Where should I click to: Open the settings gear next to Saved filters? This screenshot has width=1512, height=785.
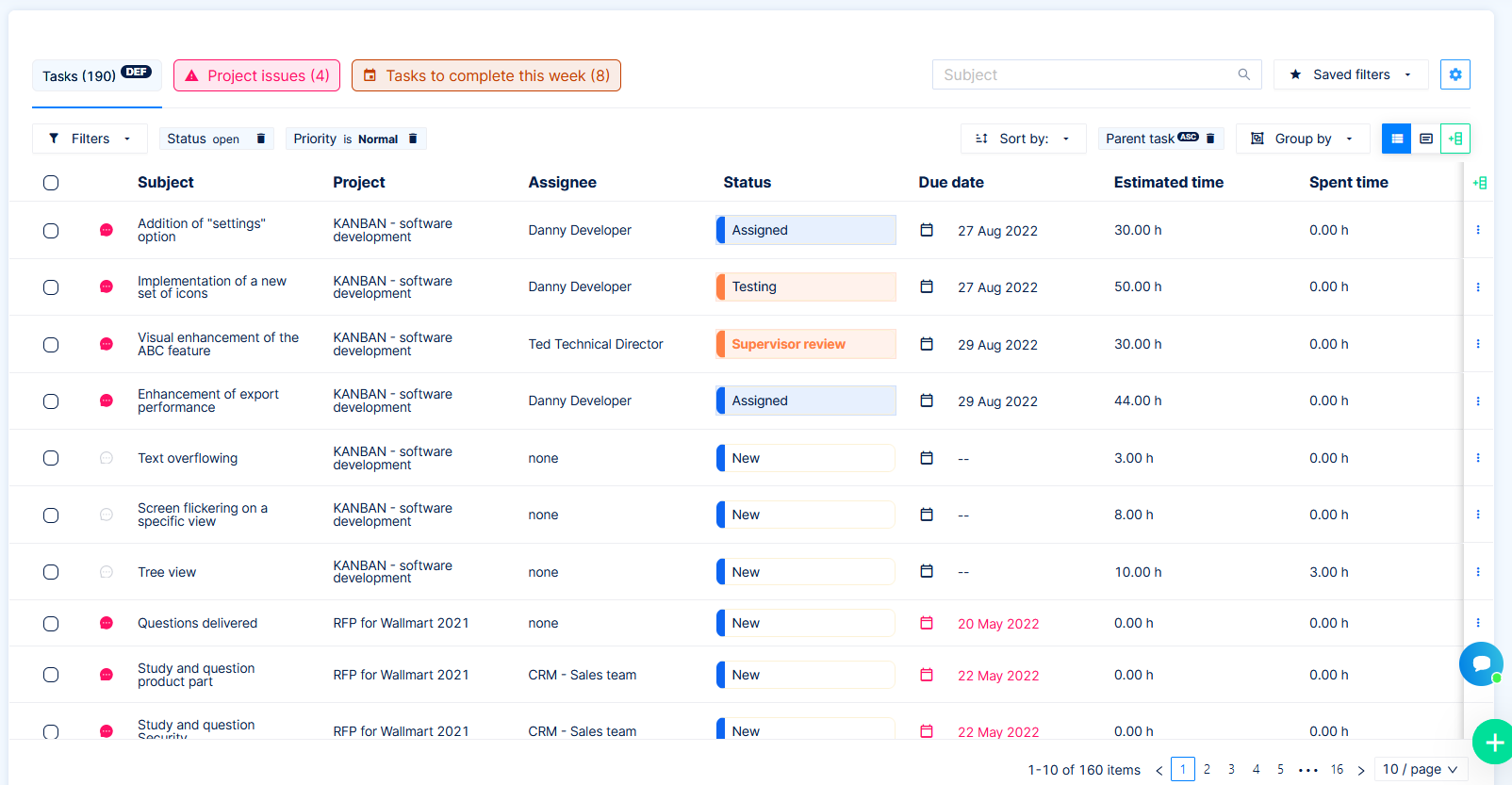tap(1454, 74)
